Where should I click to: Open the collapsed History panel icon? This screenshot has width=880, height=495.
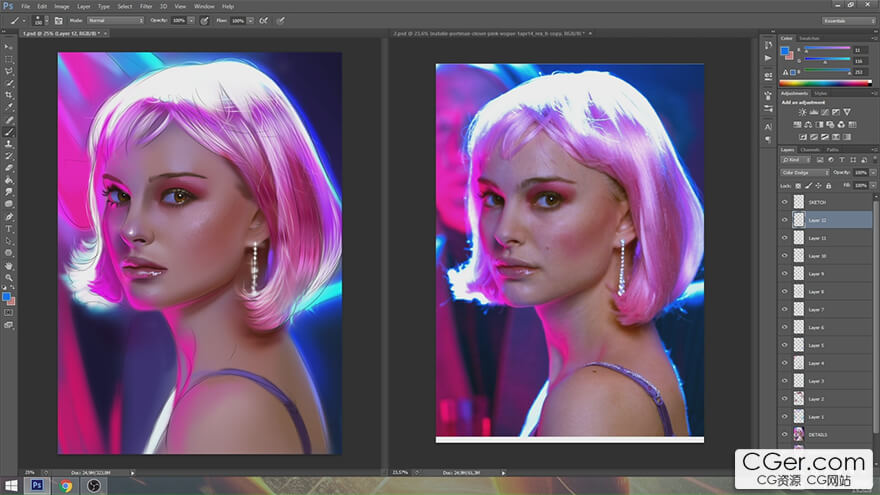click(768, 45)
